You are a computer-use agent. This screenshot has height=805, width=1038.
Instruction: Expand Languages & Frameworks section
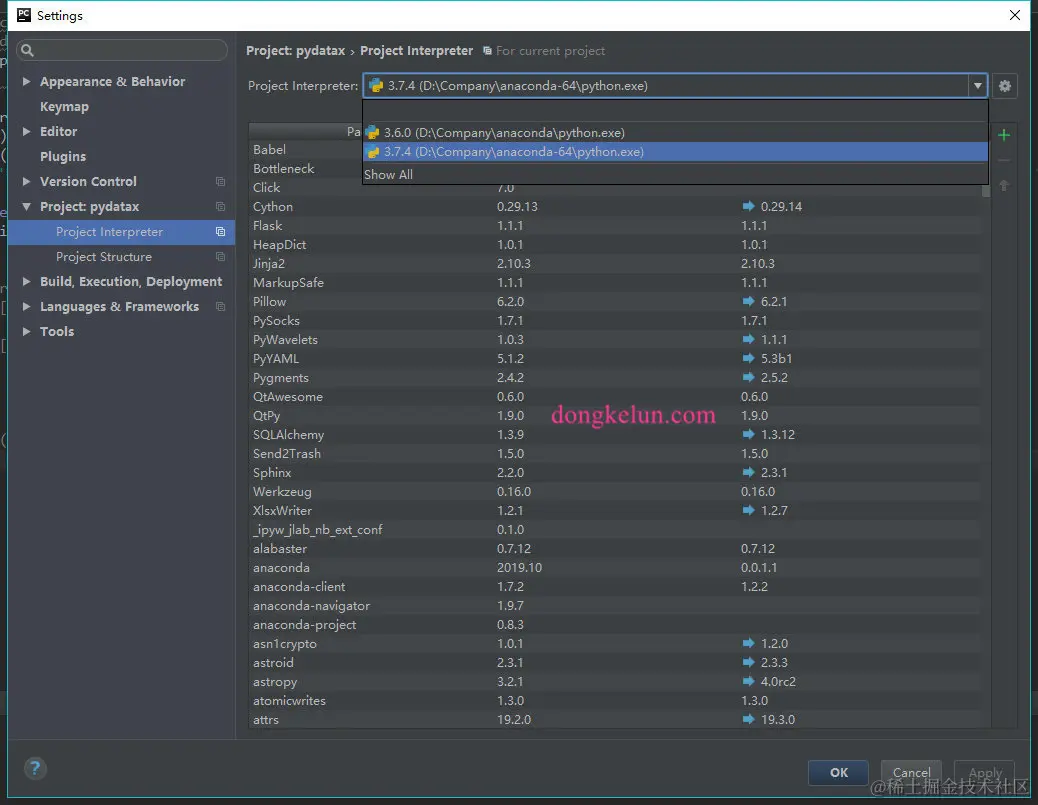(x=26, y=307)
